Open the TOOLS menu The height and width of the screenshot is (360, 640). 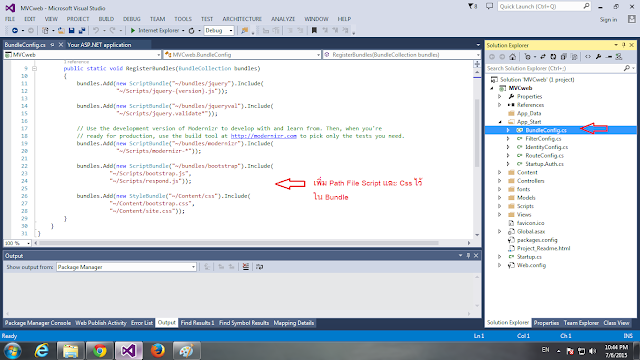coord(183,19)
